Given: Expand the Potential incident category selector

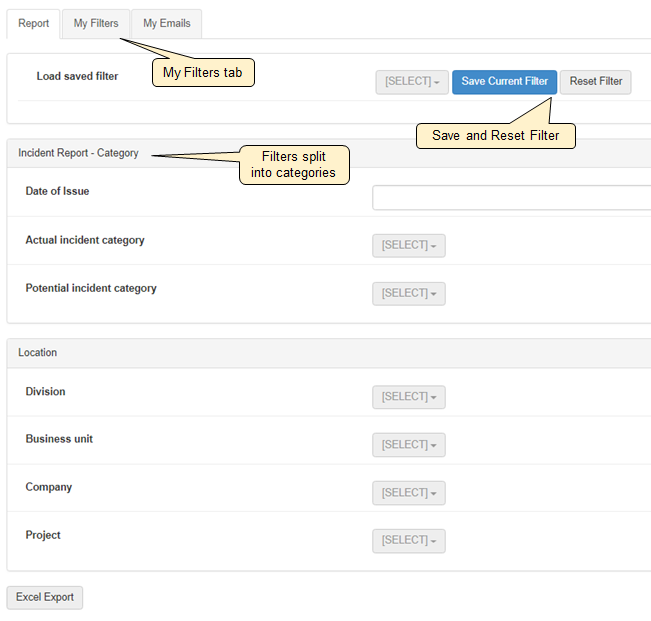Looking at the screenshot, I should pos(408,294).
